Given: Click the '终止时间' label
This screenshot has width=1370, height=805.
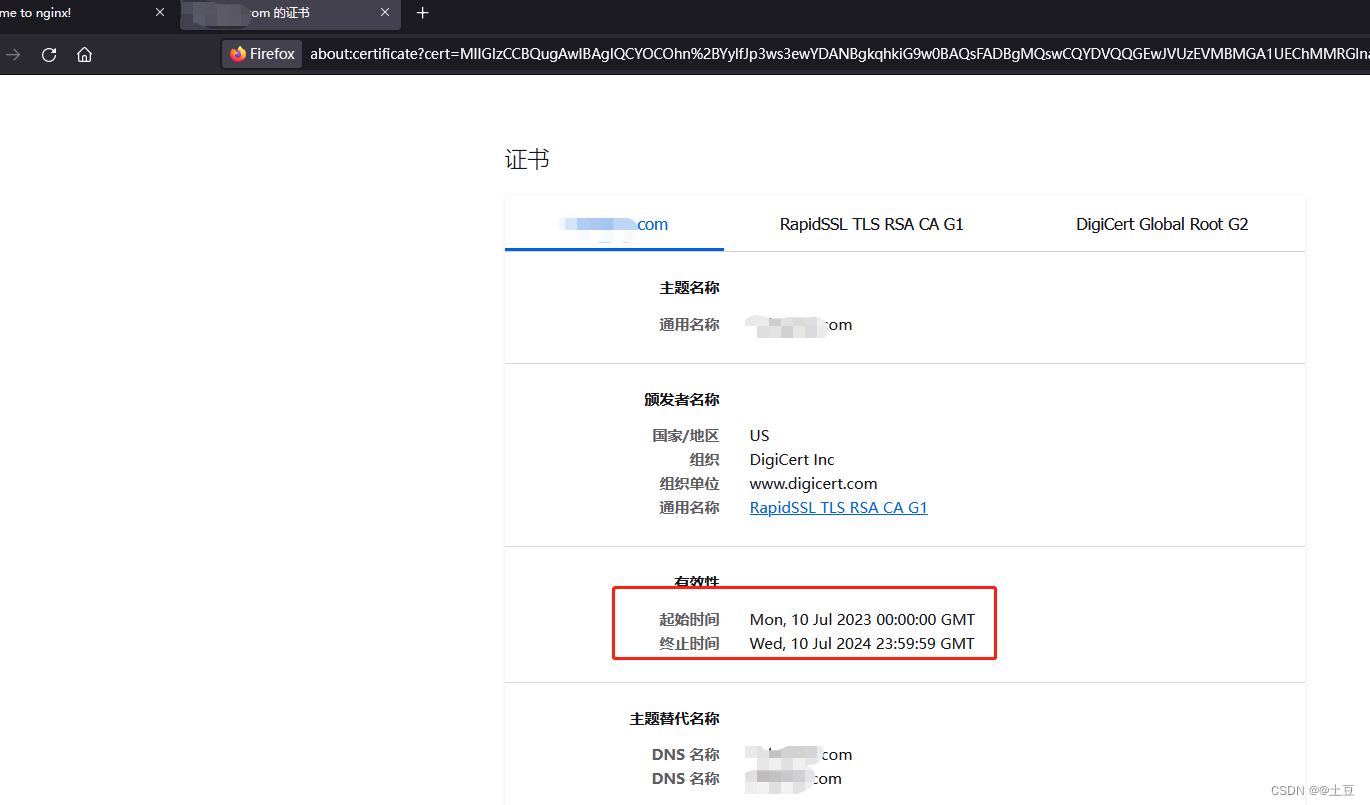Looking at the screenshot, I should (689, 644).
